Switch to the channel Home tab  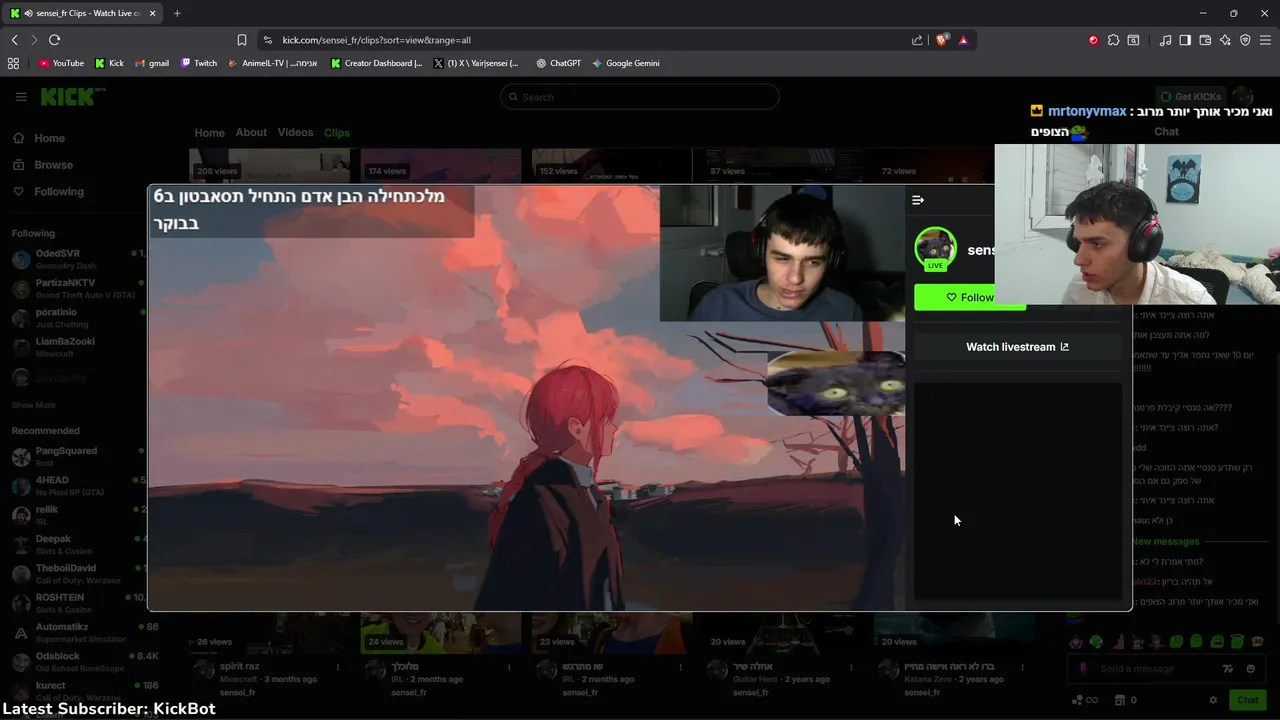pyautogui.click(x=209, y=133)
